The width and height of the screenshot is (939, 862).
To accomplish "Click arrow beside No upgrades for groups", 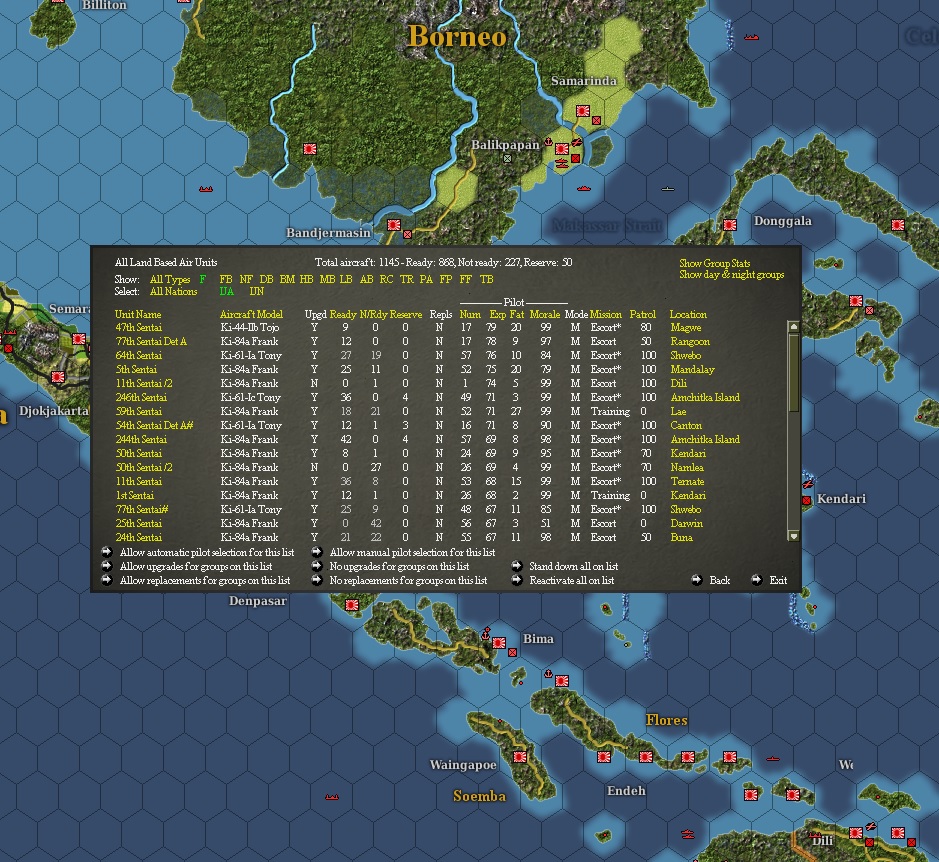I will pos(317,565).
